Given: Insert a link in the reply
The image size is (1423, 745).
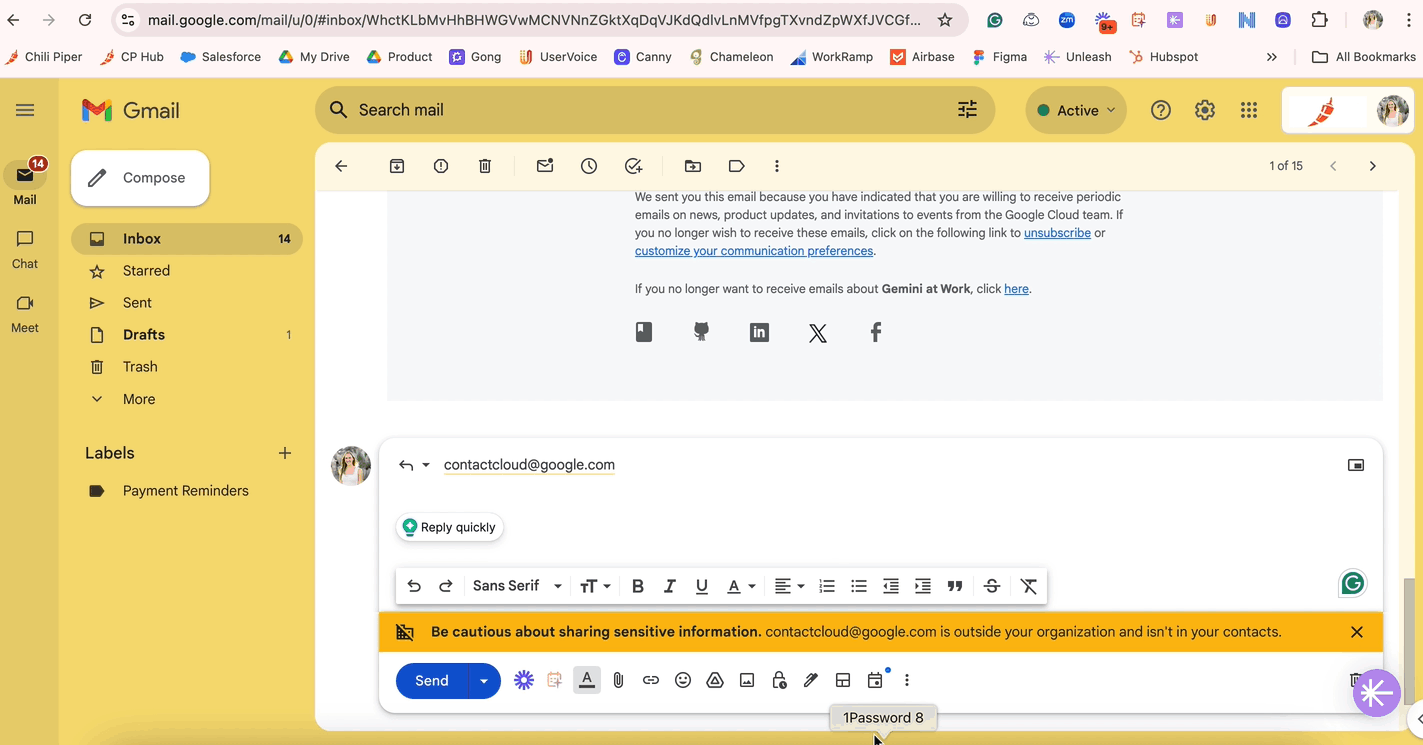Looking at the screenshot, I should click(x=651, y=680).
